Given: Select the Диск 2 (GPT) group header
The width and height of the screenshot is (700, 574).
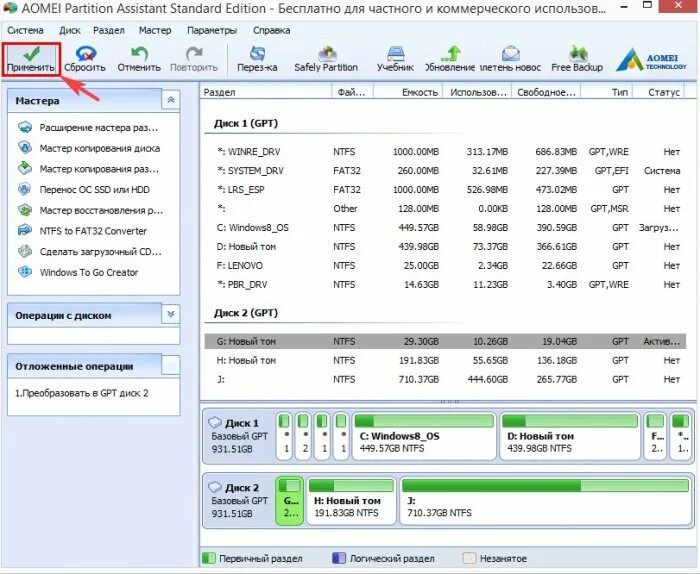Looking at the screenshot, I should (246, 313).
